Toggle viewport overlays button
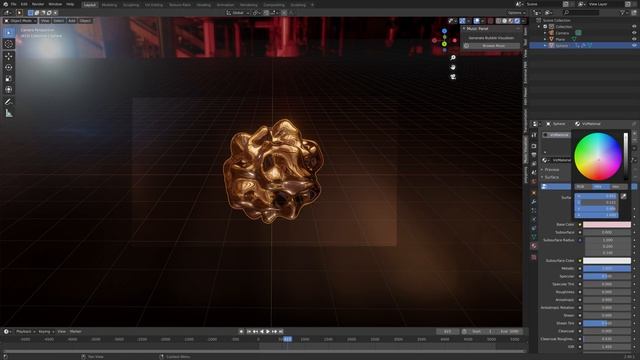640x360 pixels. point(477,21)
